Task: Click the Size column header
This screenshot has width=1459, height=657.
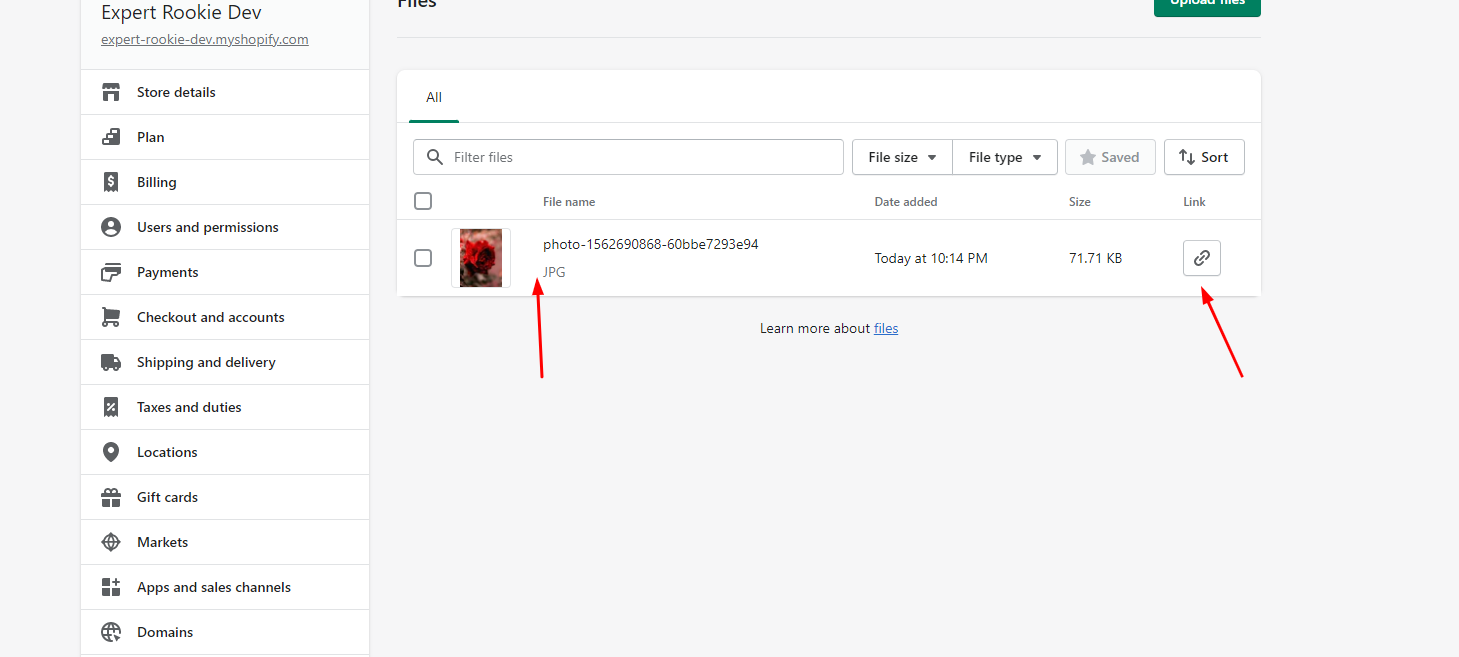Action: (1080, 202)
